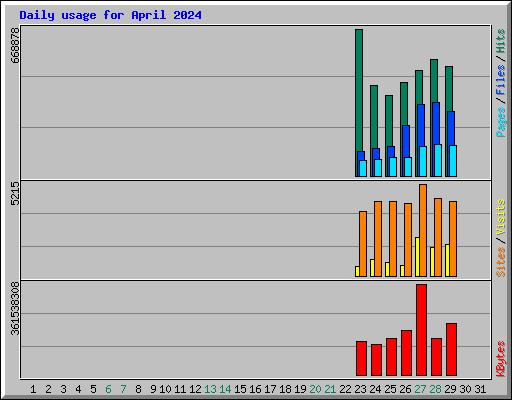512x400 pixels.
Task: Click the yellow sites bar for day 27
Action: 417,257
